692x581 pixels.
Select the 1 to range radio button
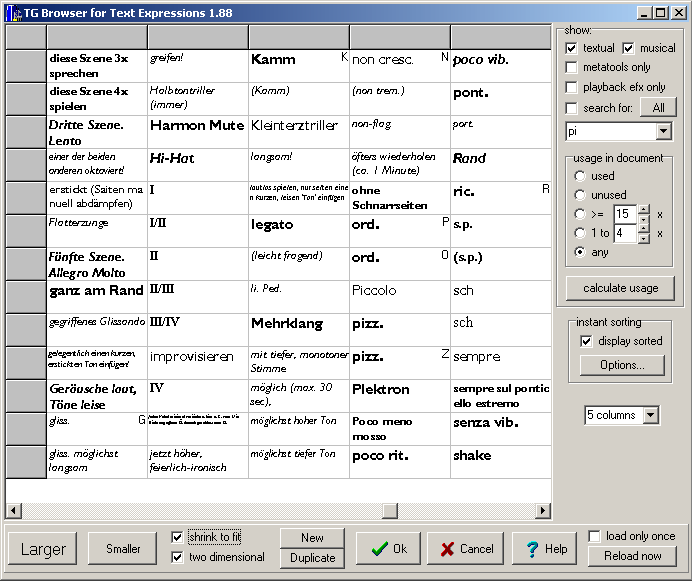point(580,233)
